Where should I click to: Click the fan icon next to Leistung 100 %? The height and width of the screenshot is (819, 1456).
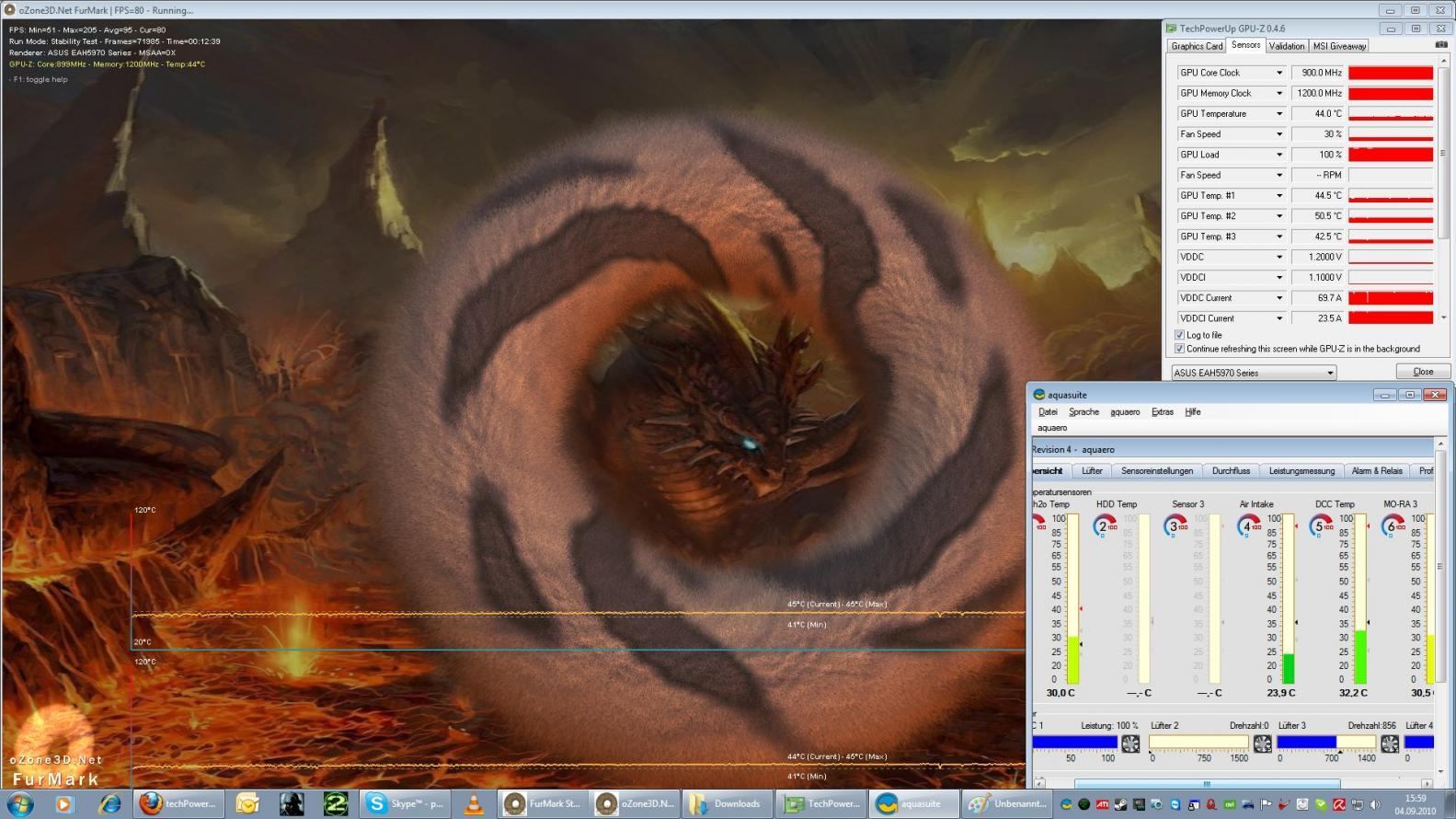point(1130,744)
